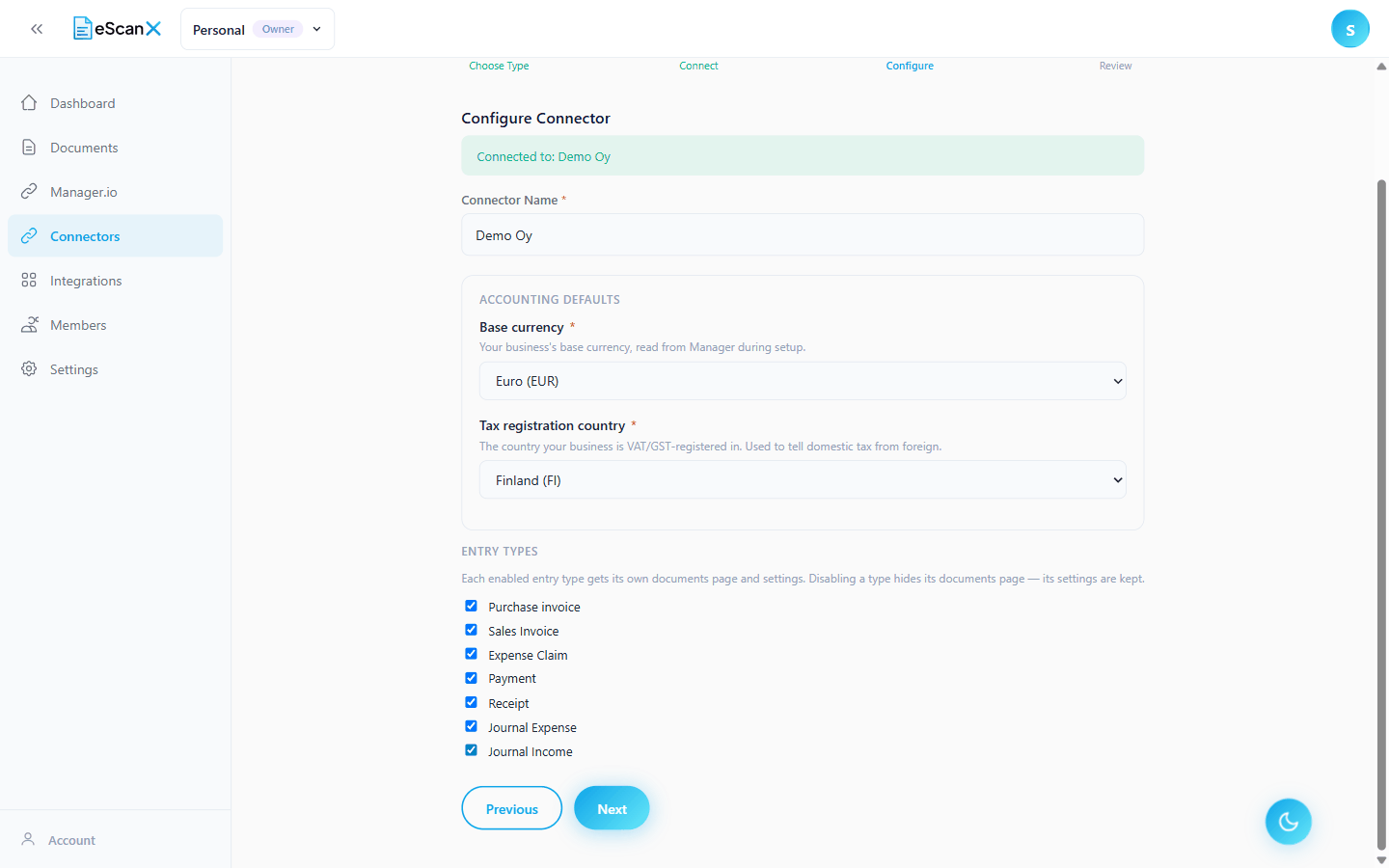Uncheck Expense Claim entry type

point(471,654)
